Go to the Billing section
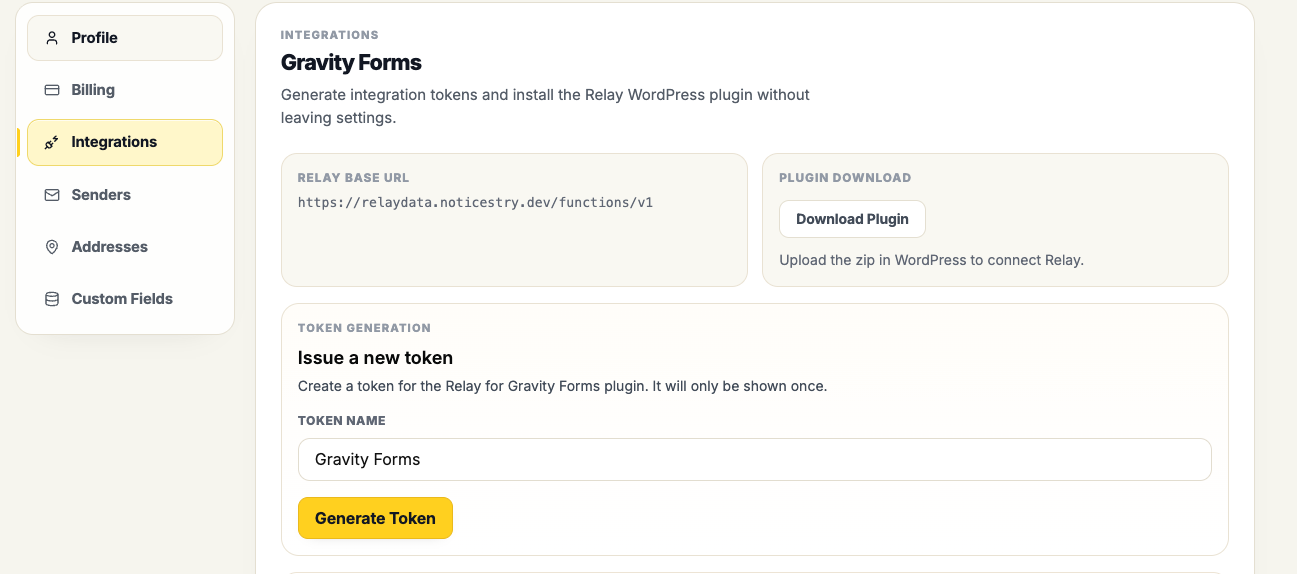 pyautogui.click(x=125, y=90)
